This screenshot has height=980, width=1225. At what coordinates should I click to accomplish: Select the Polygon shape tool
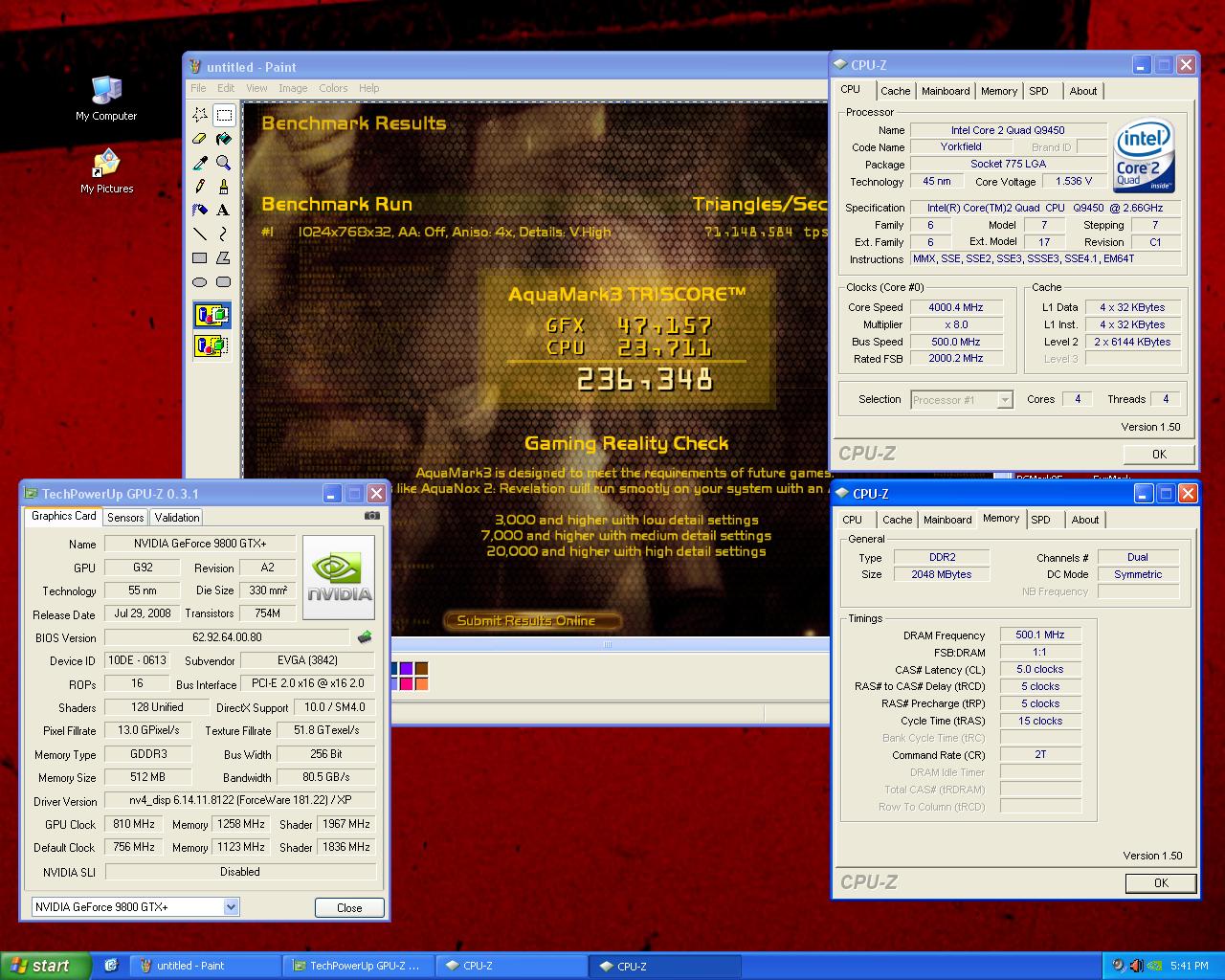pyautogui.click(x=224, y=257)
